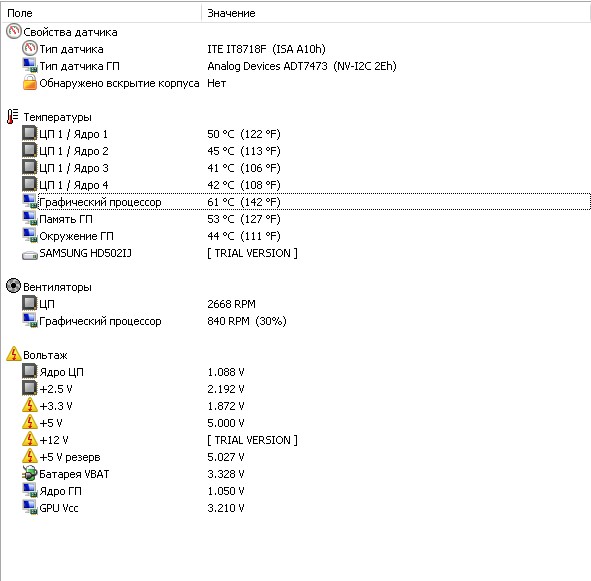Click the chip icon for ЦП 1 / Ядро 4
591x581 pixels.
click(30, 184)
